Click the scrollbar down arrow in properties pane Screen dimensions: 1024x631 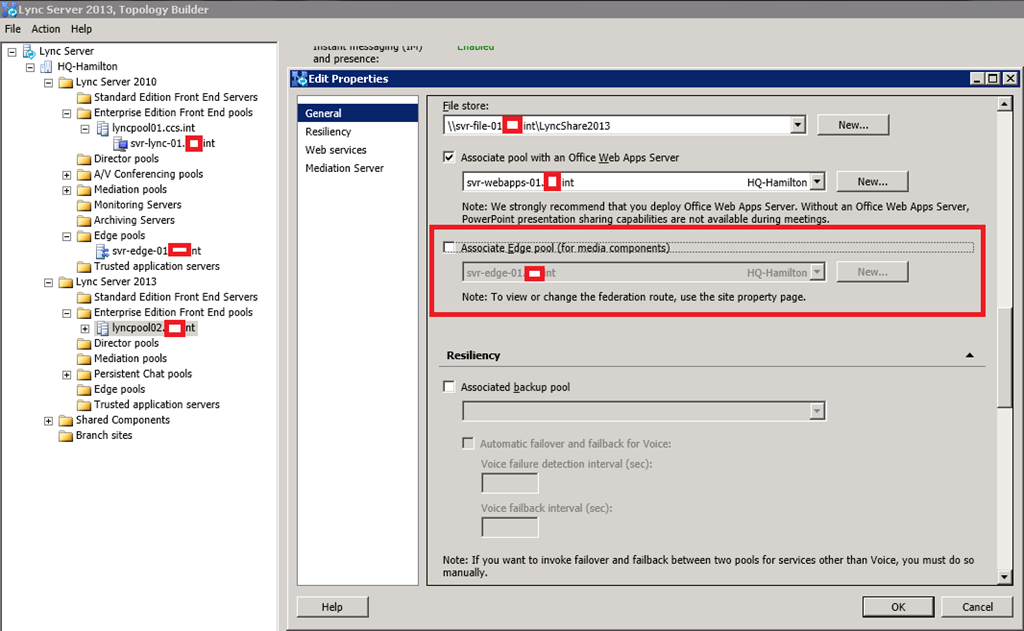pos(1004,576)
